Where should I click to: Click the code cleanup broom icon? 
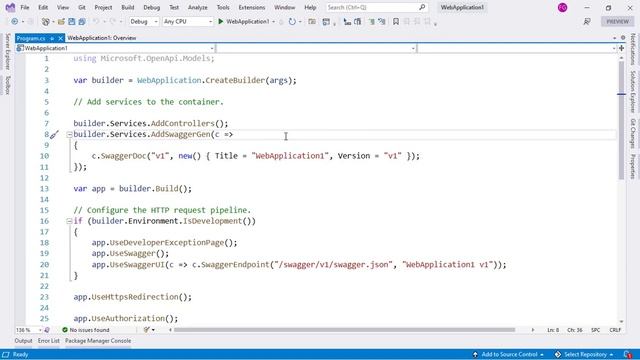pos(147,330)
